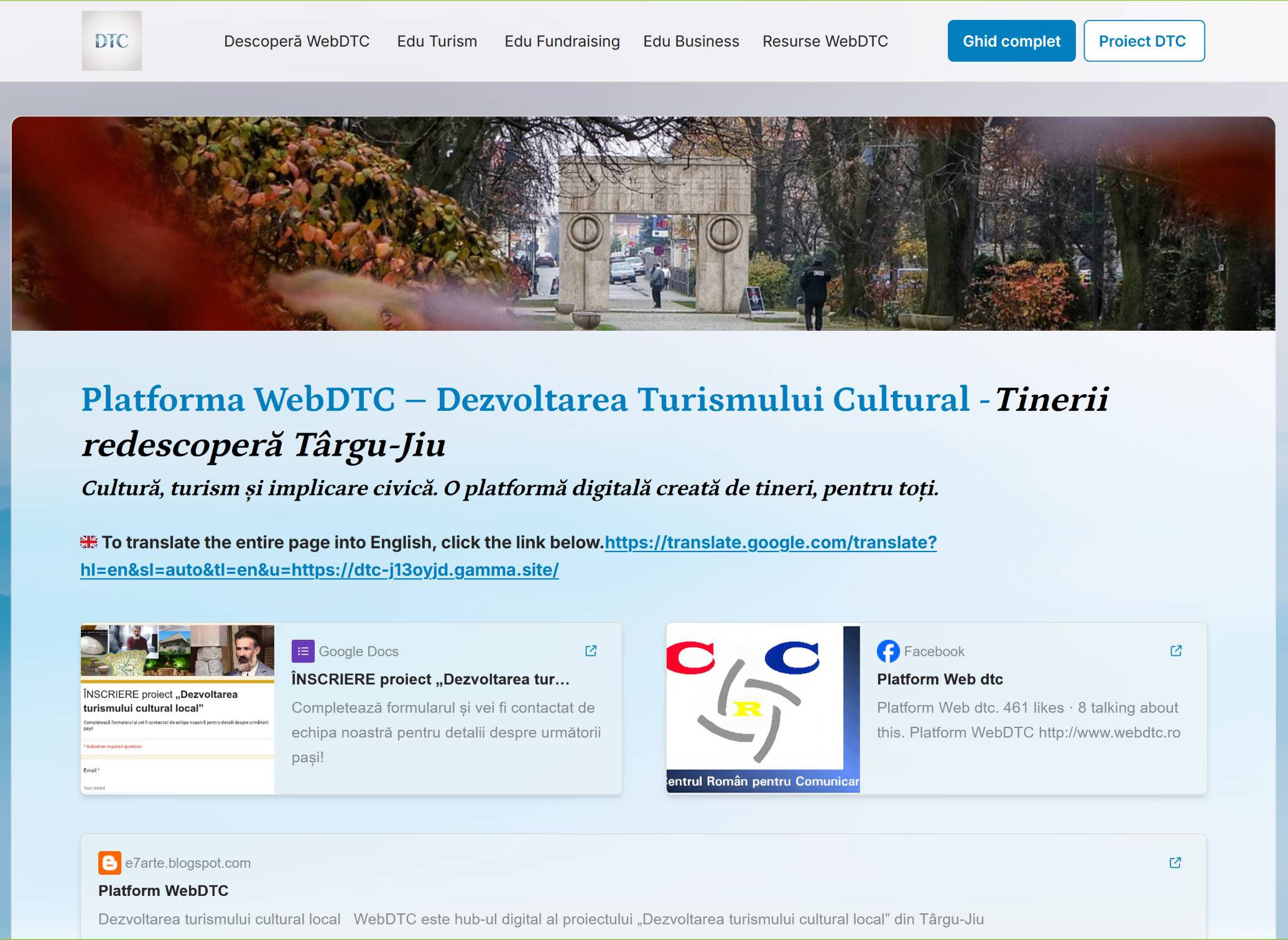The width and height of the screenshot is (1288, 940).
Task: Click the registration form preview thumbnail
Action: tap(177, 709)
